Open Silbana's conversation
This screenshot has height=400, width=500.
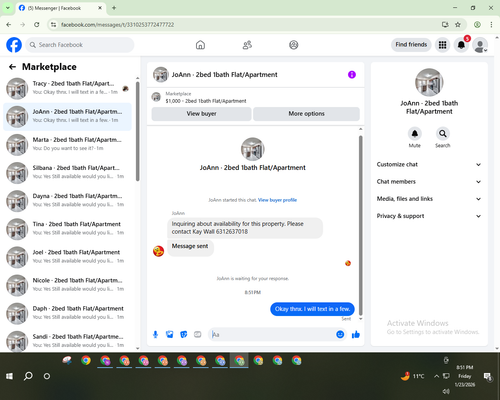[67, 173]
